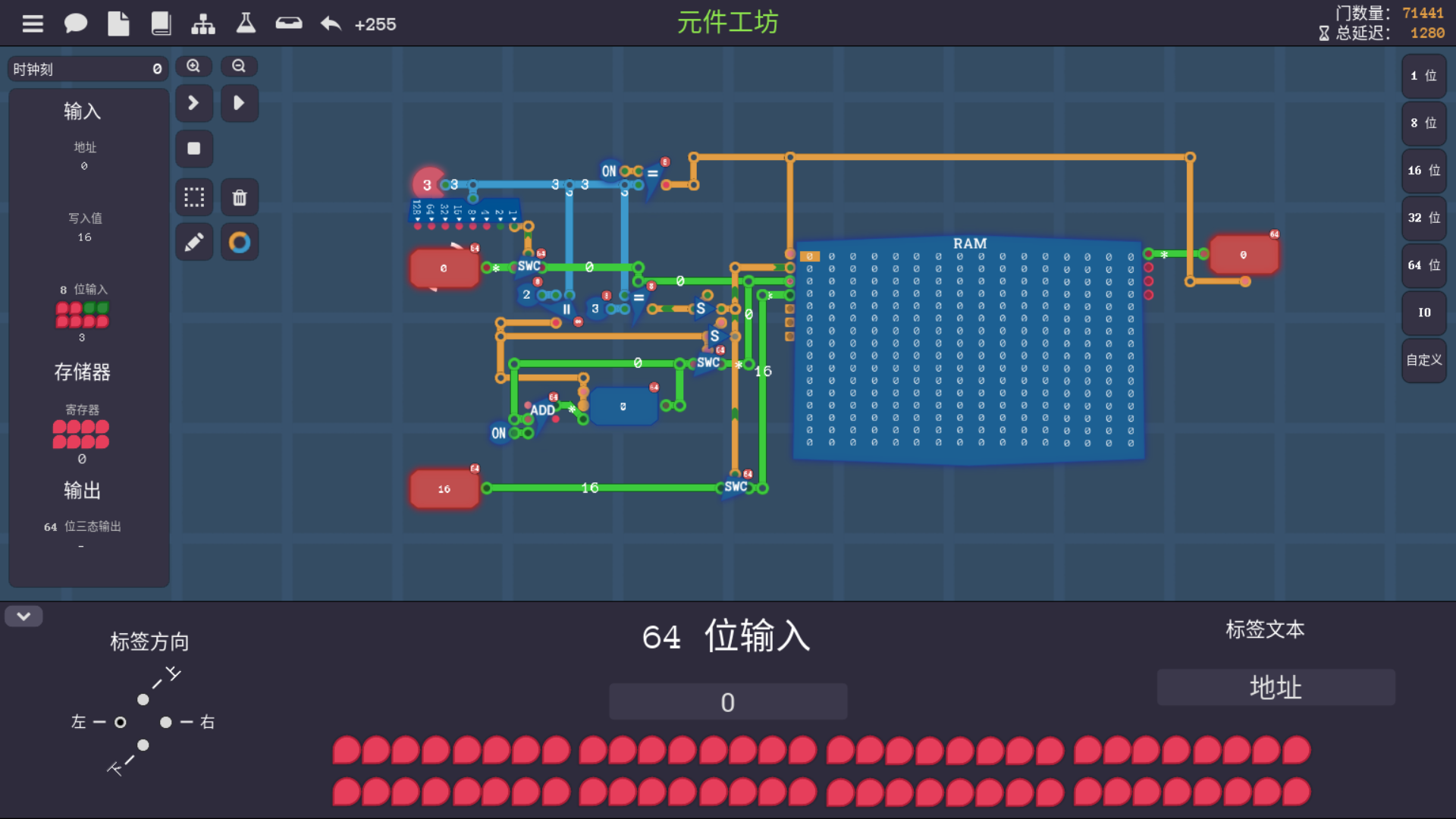The height and width of the screenshot is (819, 1456).
Task: Zoom out with magnifier minus
Action: point(239,66)
